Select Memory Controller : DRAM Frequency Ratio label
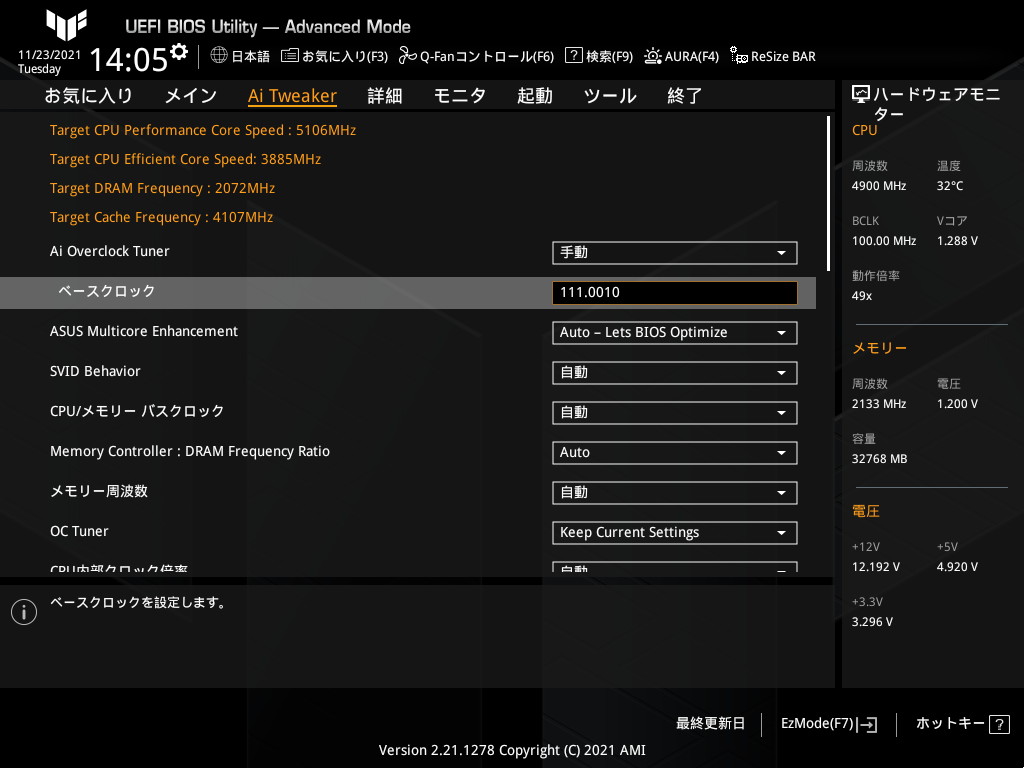Screen dimensions: 1024x768 click(x=190, y=451)
